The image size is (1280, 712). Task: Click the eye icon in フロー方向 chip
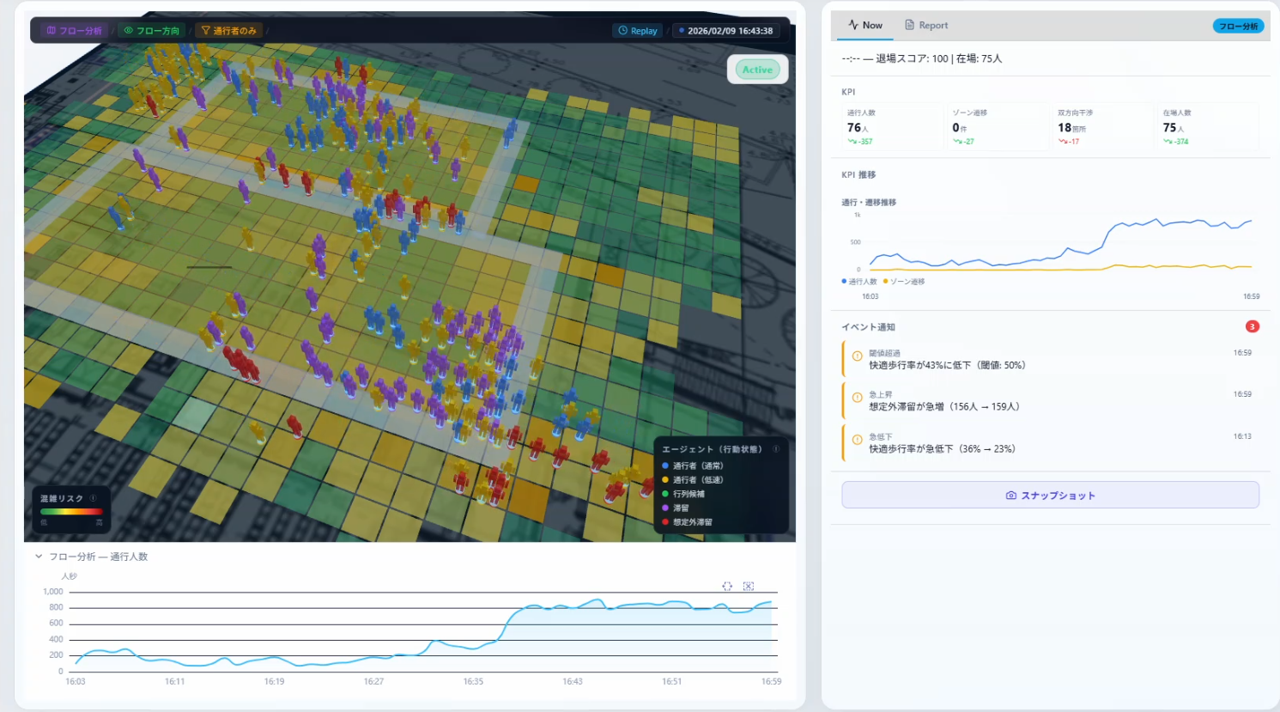click(128, 31)
